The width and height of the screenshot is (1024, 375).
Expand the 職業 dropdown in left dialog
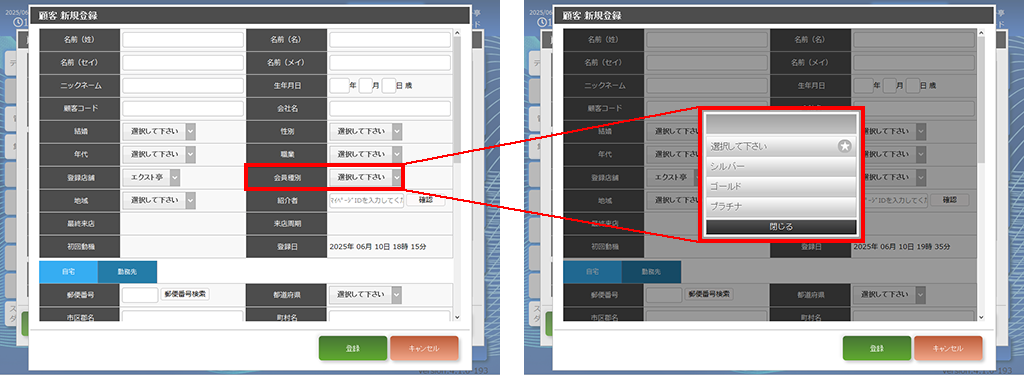[x=366, y=154]
